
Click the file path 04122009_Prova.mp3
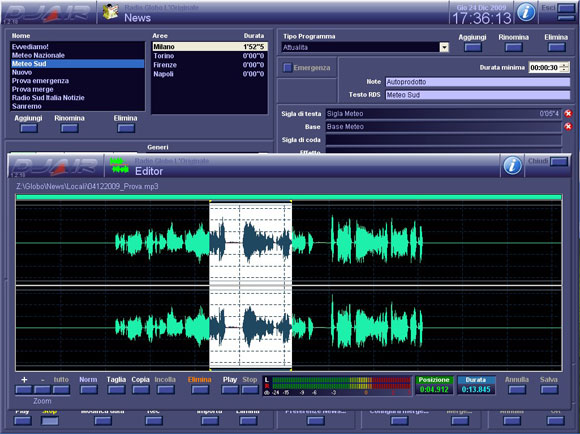point(87,186)
